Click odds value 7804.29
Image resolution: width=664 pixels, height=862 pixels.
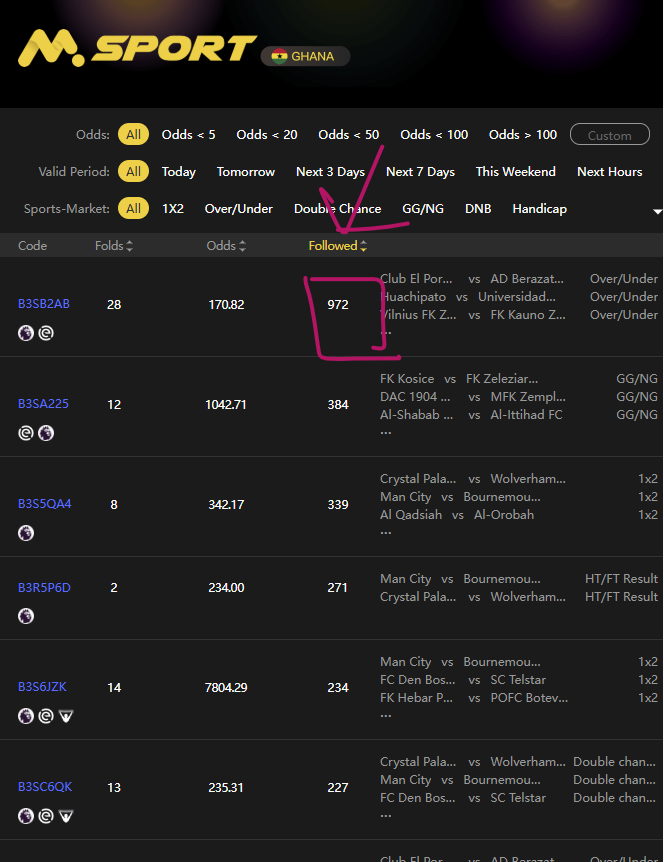(226, 688)
